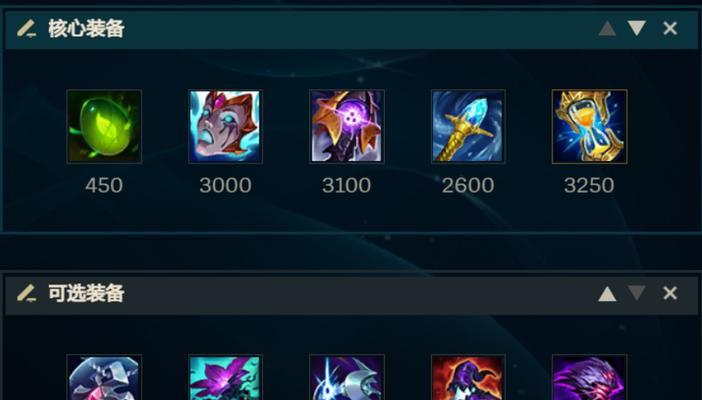Select the blue crystal staff item costing 2600

(468, 126)
